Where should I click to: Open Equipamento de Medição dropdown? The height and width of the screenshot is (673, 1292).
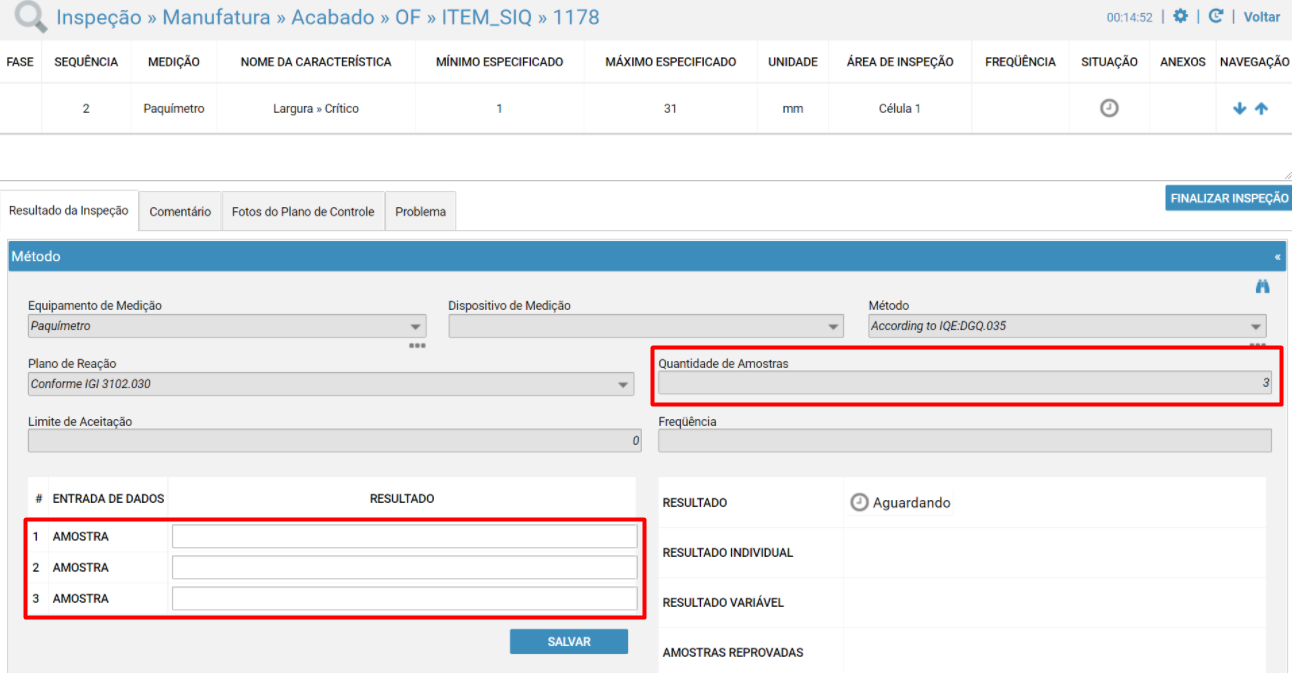click(227, 326)
